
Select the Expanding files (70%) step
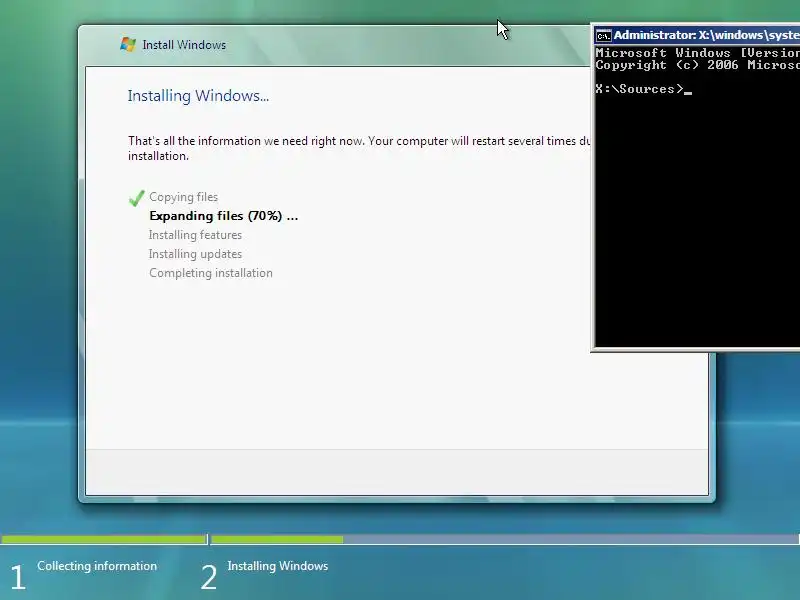[x=223, y=216]
